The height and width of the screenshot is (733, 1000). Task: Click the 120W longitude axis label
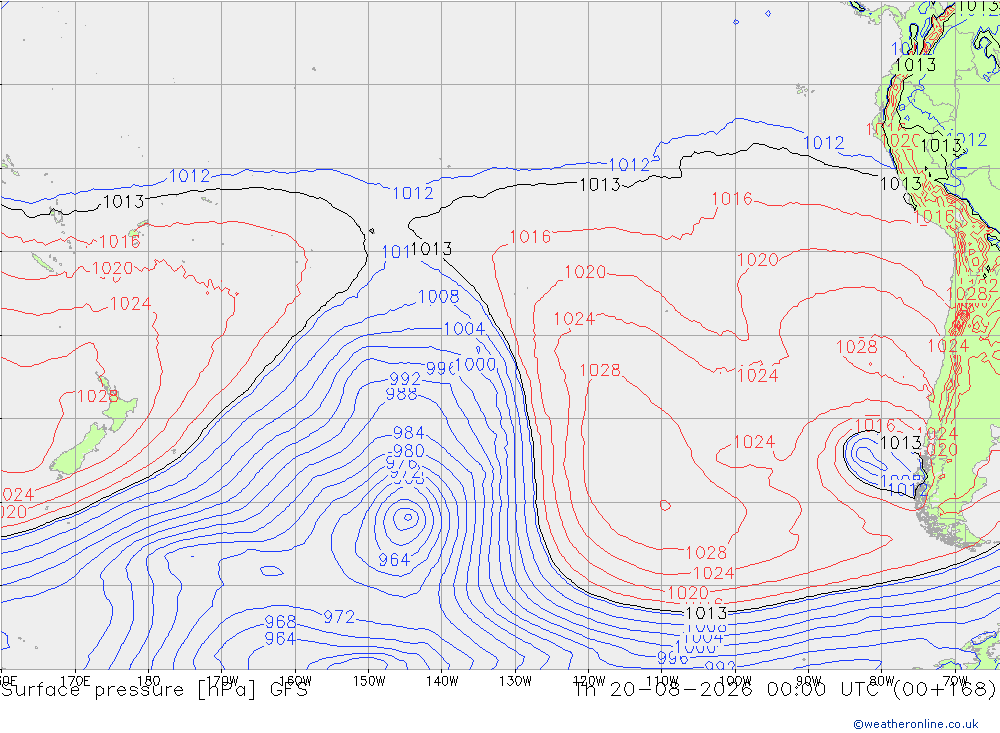[x=589, y=681]
